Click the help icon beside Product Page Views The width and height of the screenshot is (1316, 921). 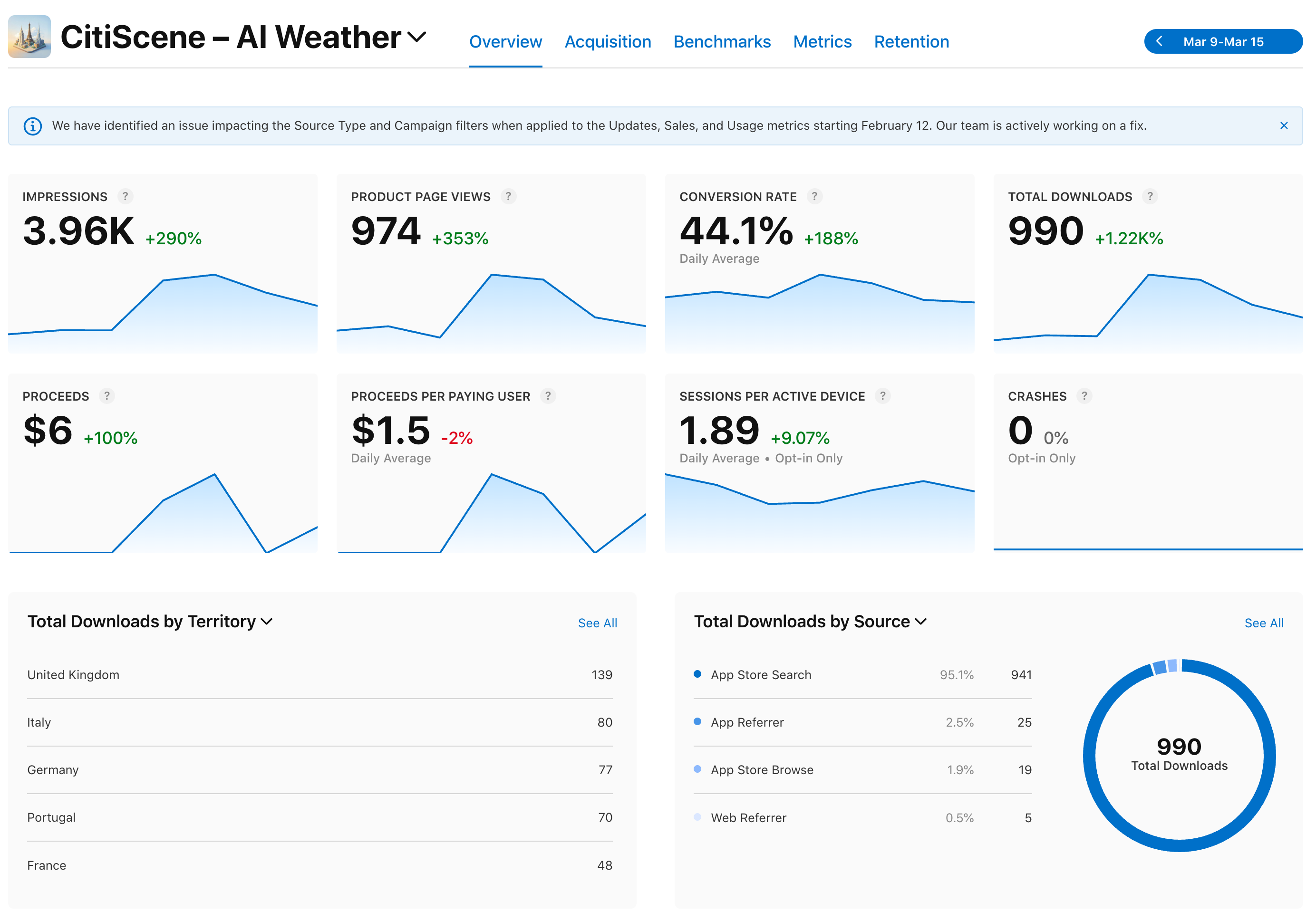pos(508,196)
